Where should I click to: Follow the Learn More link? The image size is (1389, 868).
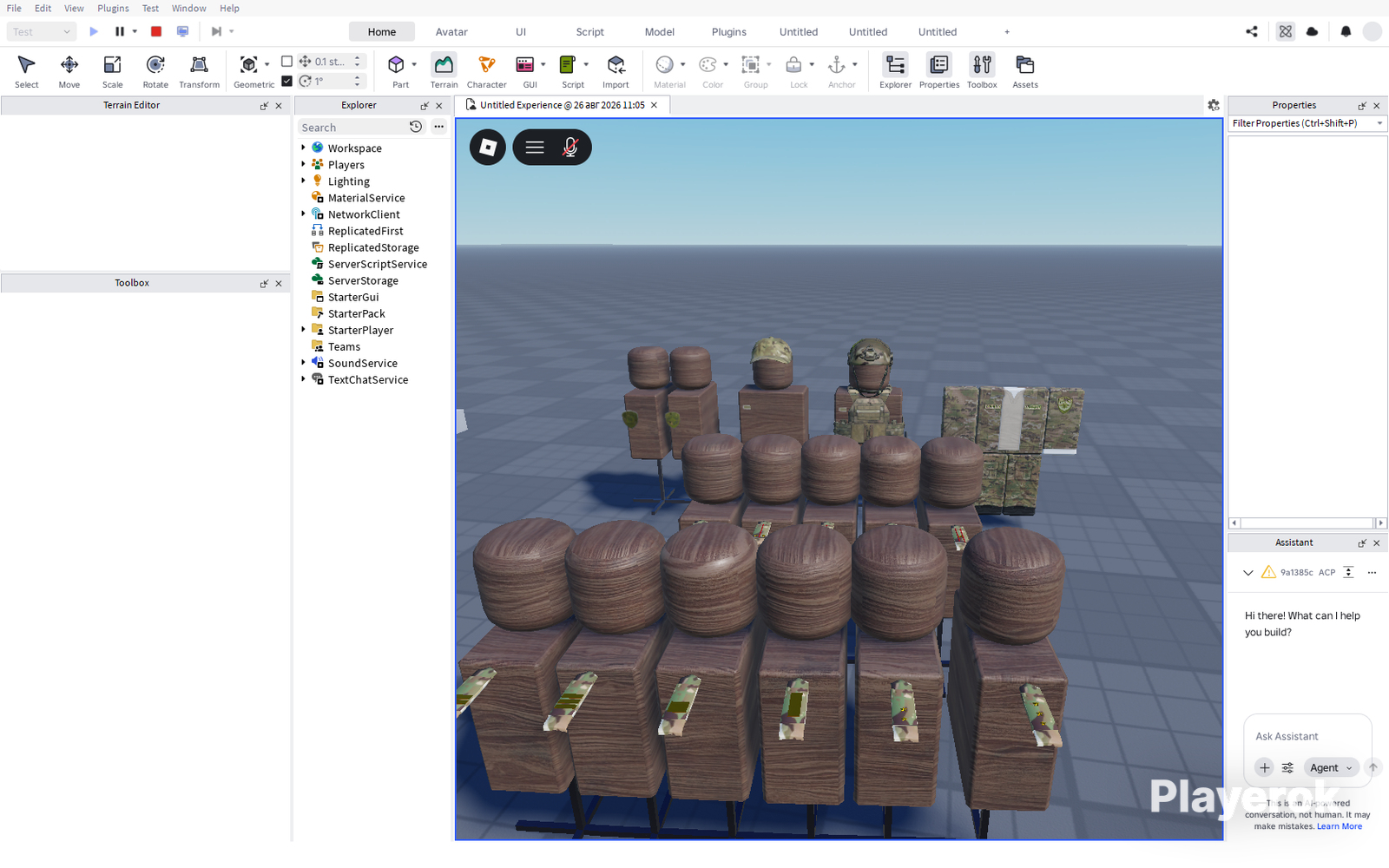click(x=1340, y=826)
